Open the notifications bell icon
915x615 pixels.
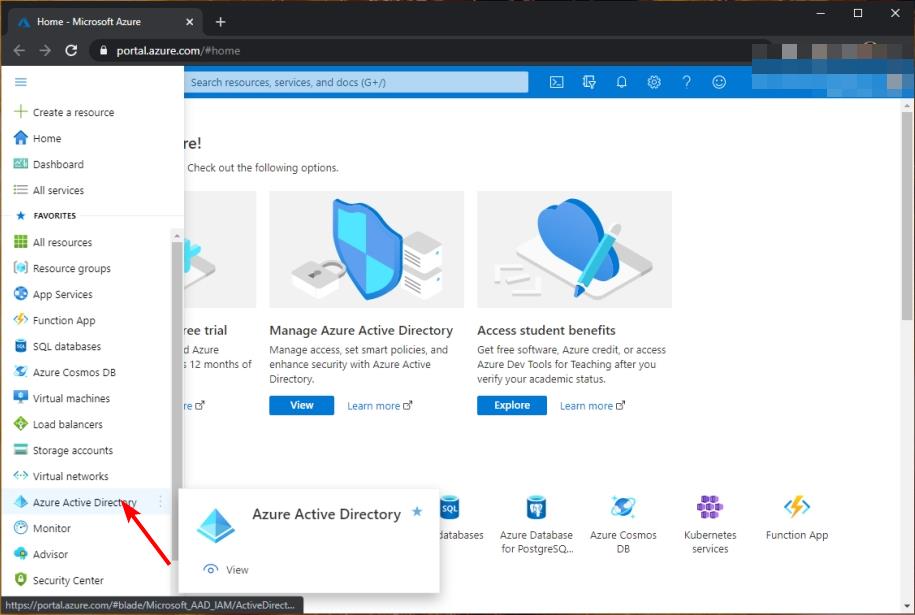pos(621,82)
